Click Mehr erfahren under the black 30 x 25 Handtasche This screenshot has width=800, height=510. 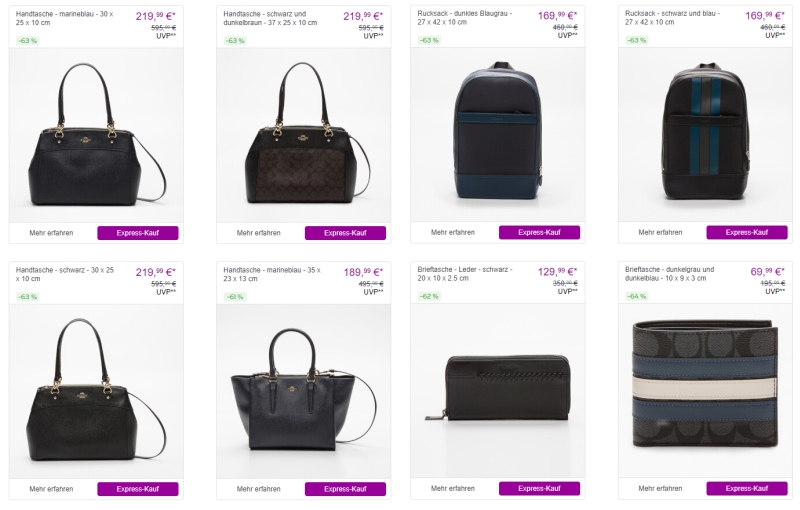51,489
